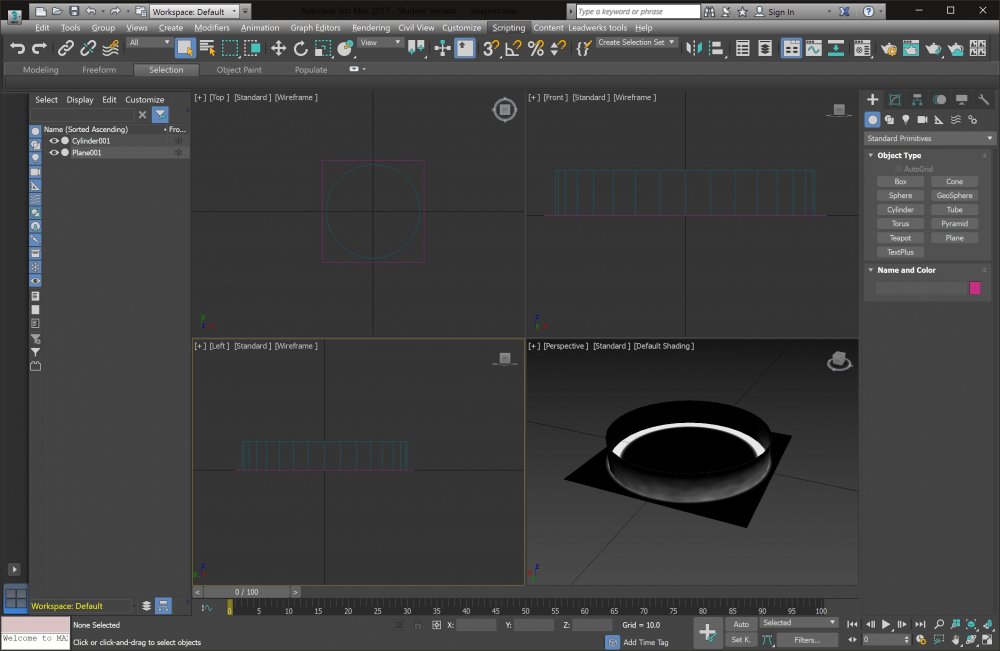Hide Cylinder001 using its eye icon
The height and width of the screenshot is (651, 1000).
54,141
